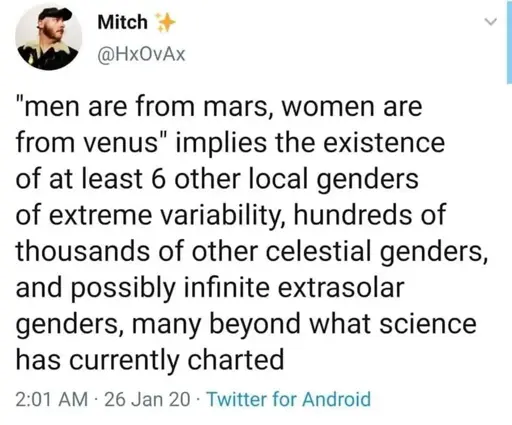Image resolution: width=512 pixels, height=425 pixels.
Task: Open the @HxOvAx handle
Action: (x=141, y=54)
